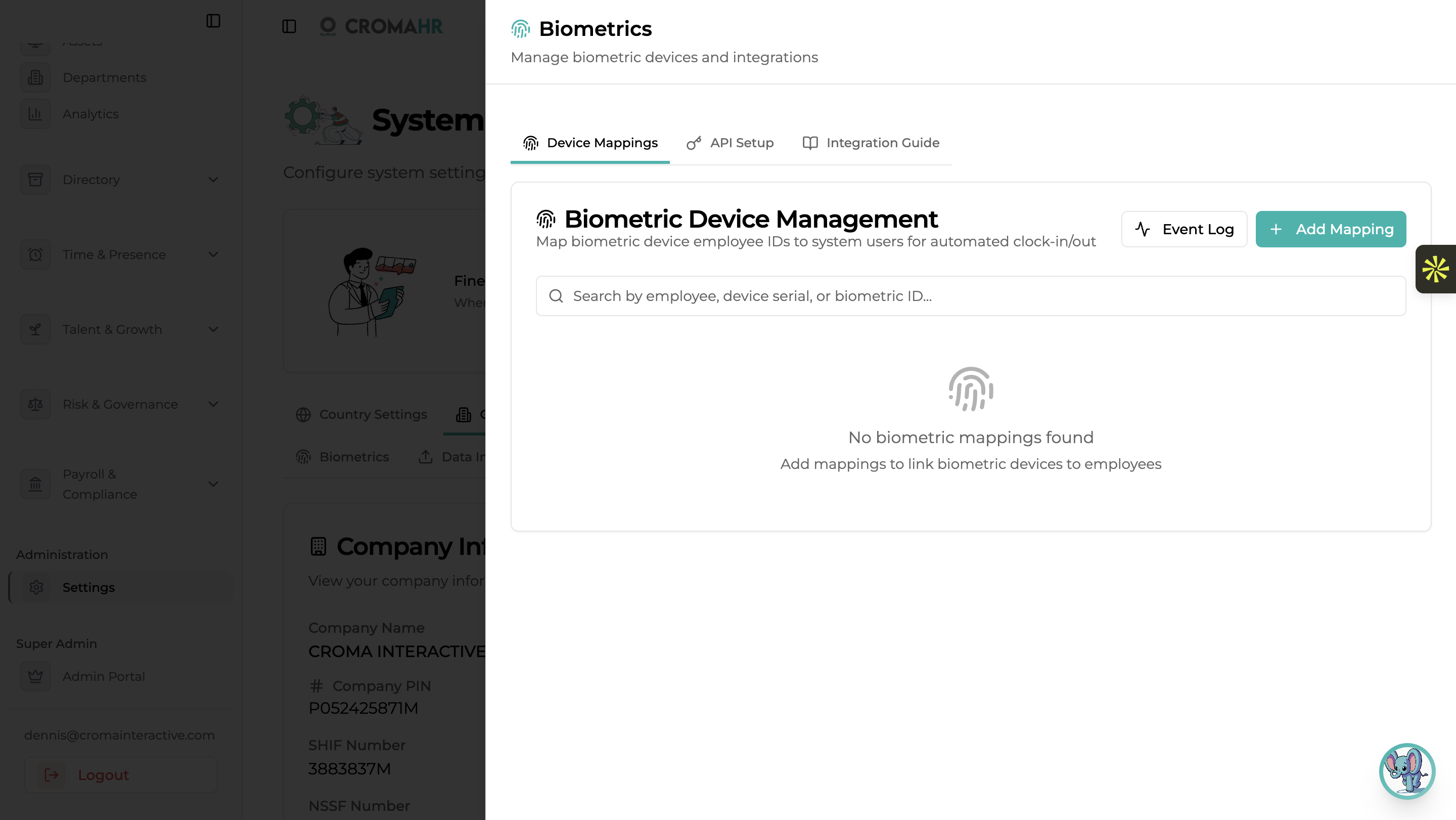Expand the Risk & Governance chevron
Viewport: 1456px width, 820px height.
click(213, 404)
